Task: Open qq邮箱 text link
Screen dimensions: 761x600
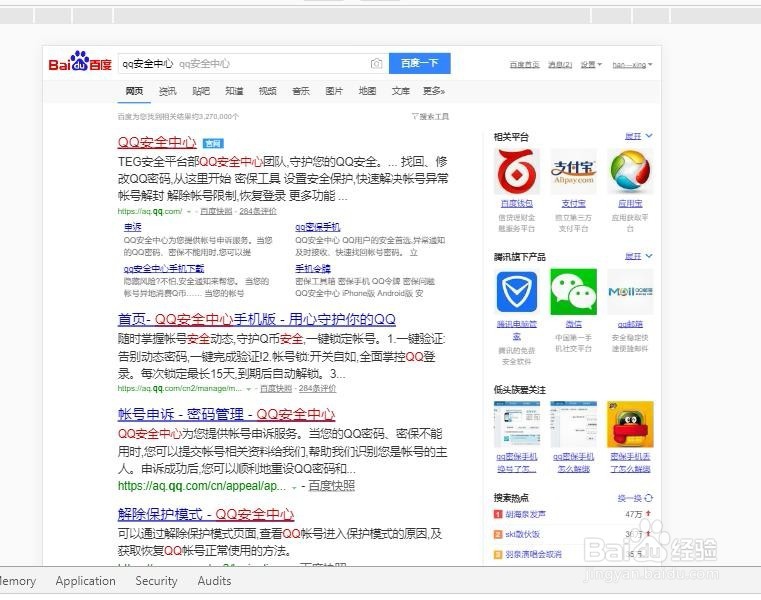Action: coord(630,324)
